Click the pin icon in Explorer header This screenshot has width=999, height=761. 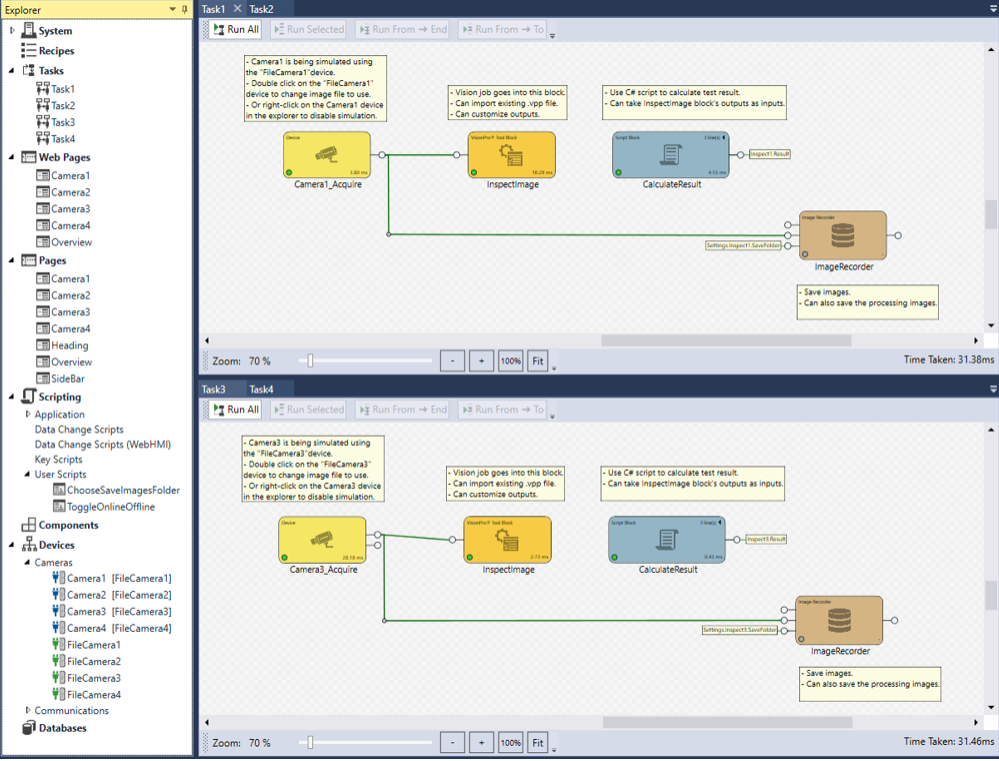tap(185, 9)
